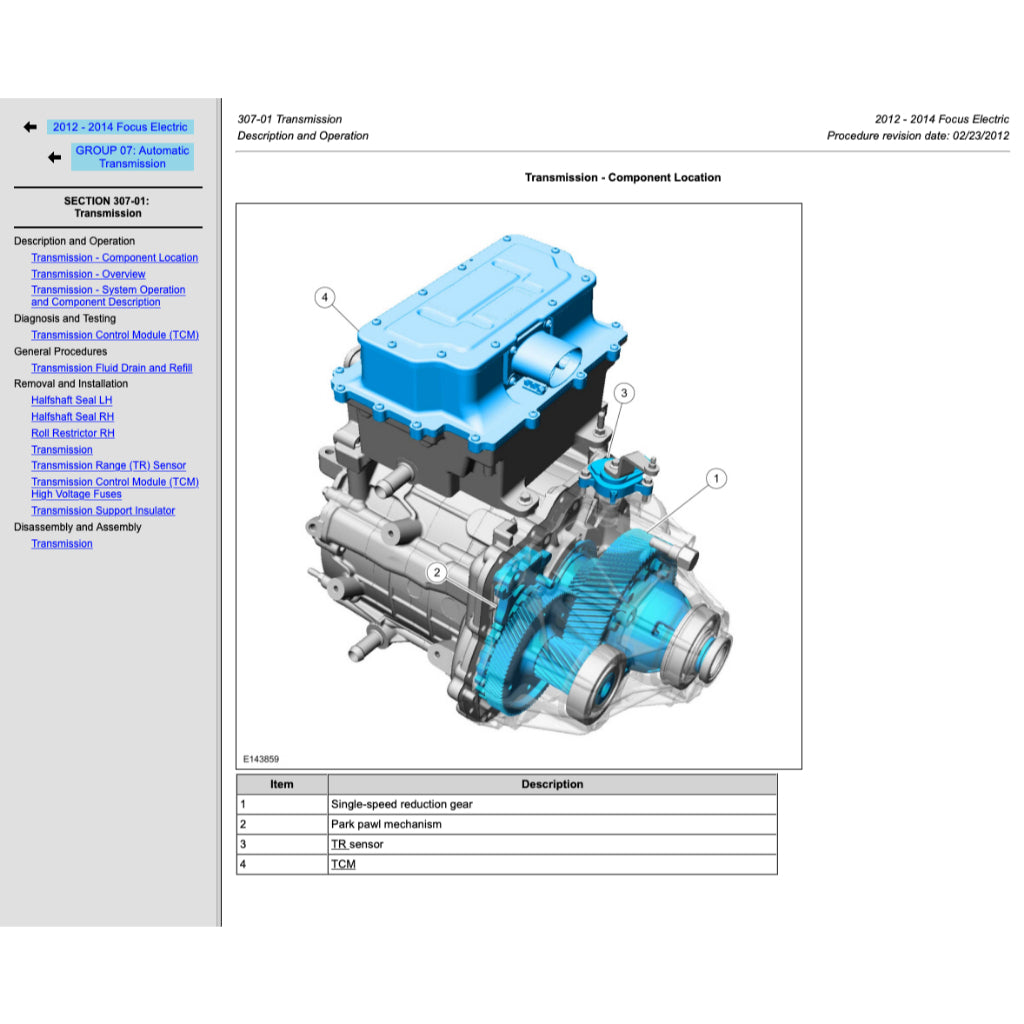Viewport: 1024px width, 1024px height.
Task: Click back arrow beside GROUP 07 Automatic Transmission
Action: click(54, 157)
